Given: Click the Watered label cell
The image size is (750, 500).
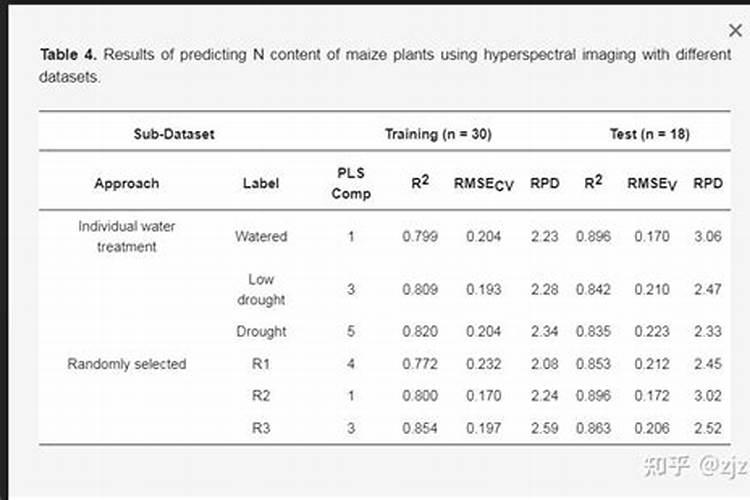Looking at the screenshot, I should coord(261,237).
